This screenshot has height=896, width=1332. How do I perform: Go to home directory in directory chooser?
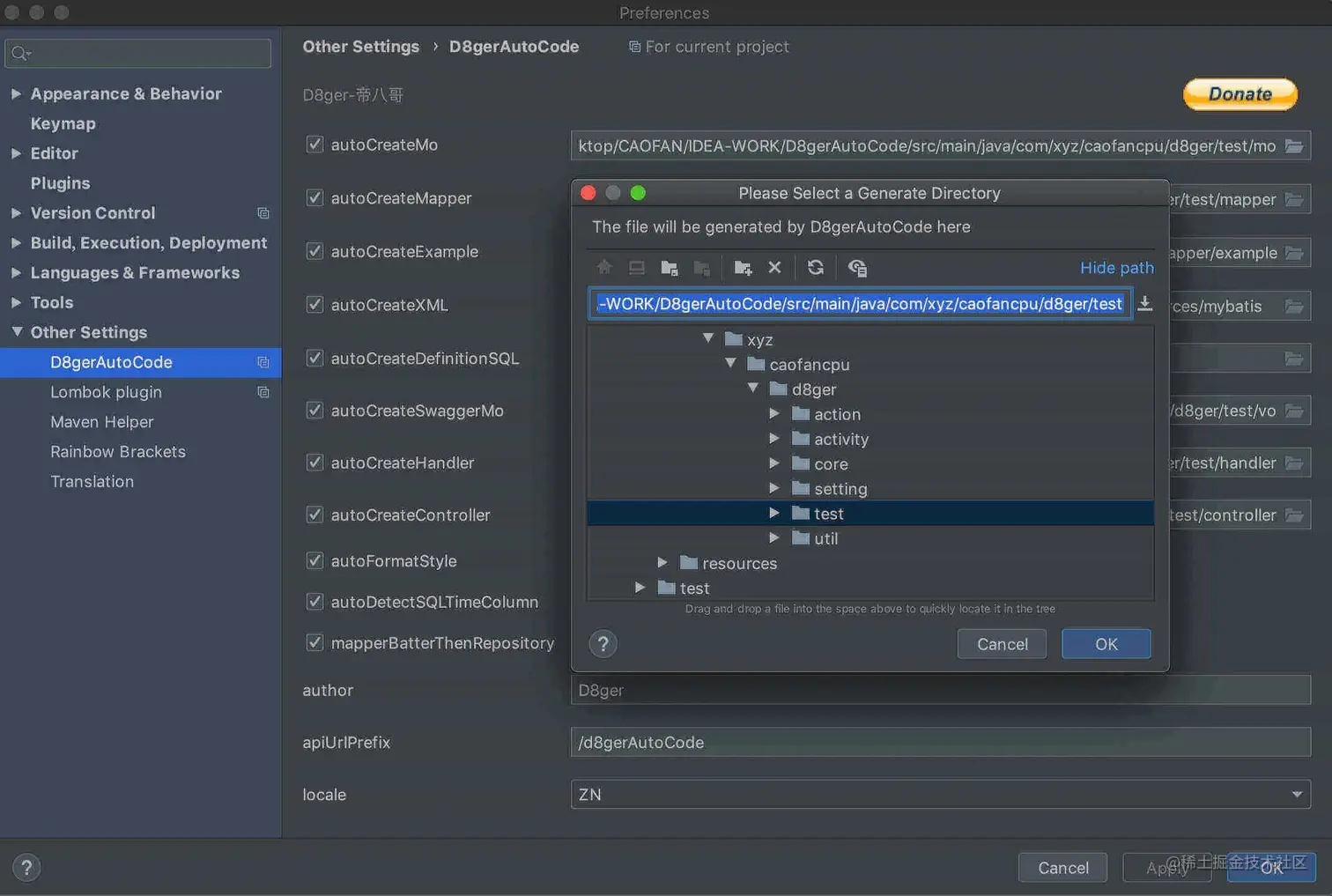(x=604, y=267)
